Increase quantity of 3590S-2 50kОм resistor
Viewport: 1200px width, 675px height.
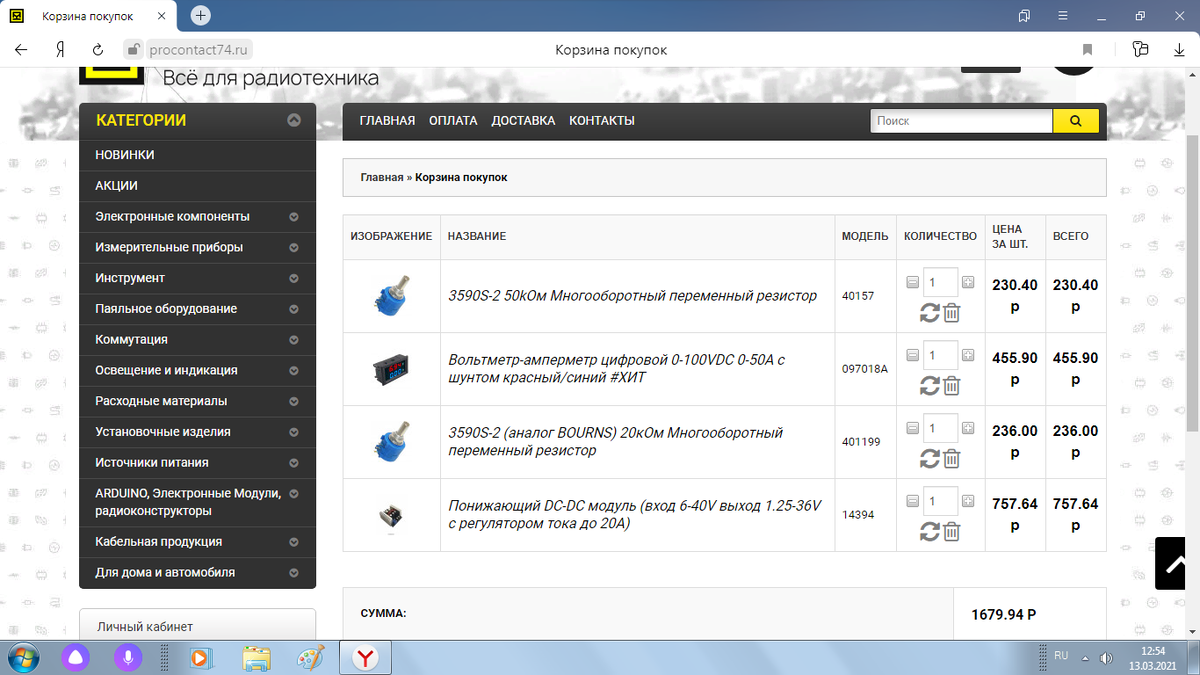pos(967,282)
